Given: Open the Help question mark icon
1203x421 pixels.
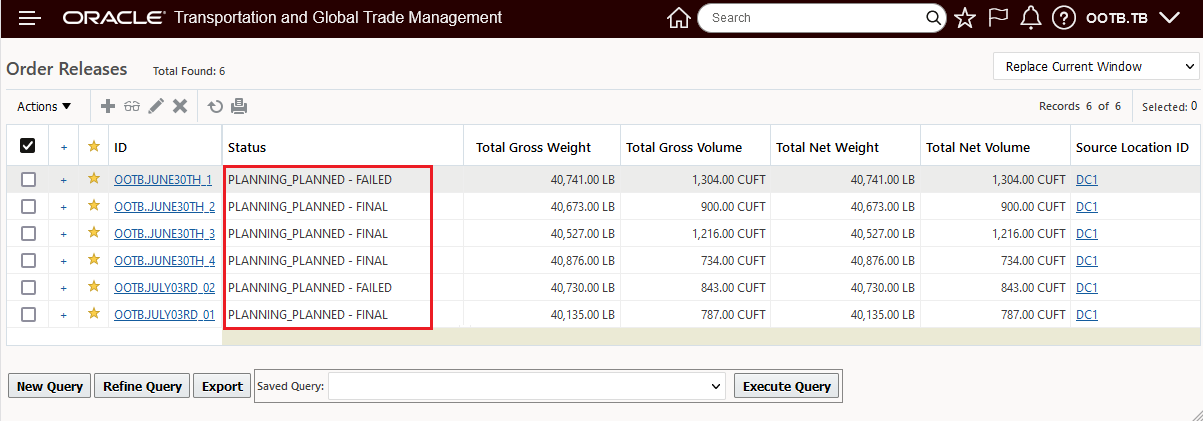Looking at the screenshot, I should coord(1064,18).
